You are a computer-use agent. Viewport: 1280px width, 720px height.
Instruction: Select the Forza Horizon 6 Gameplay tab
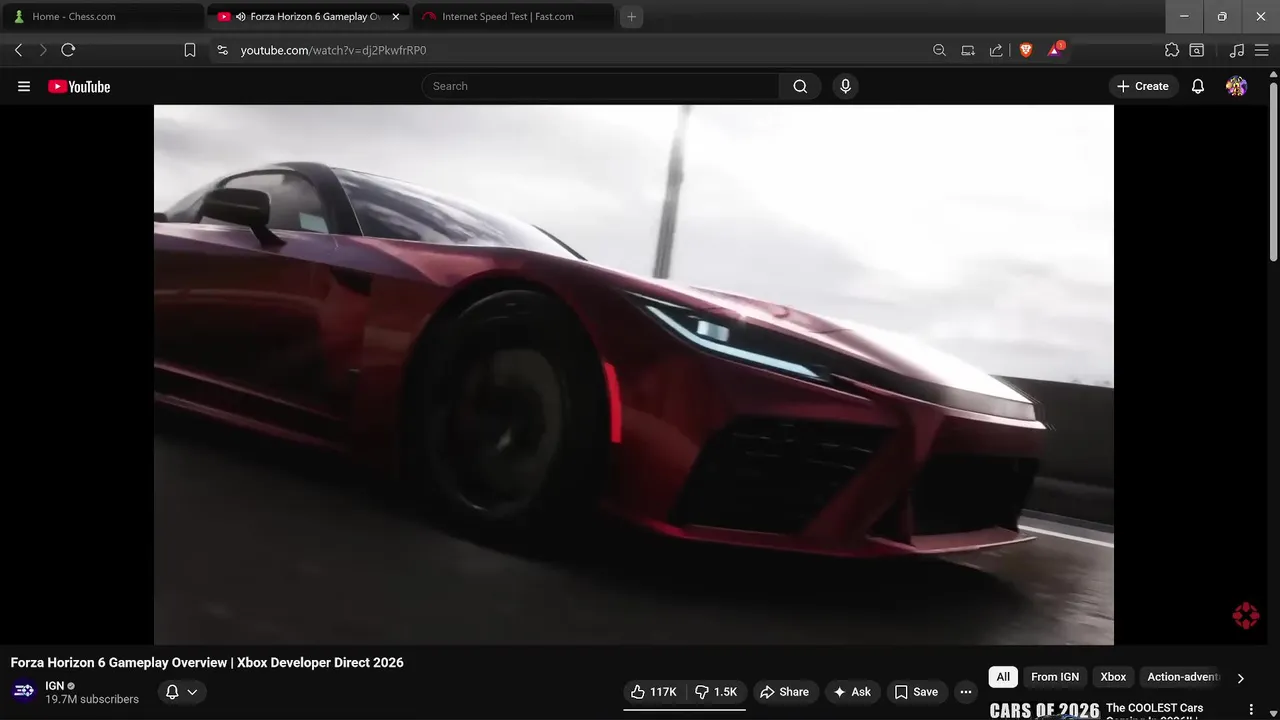click(308, 17)
